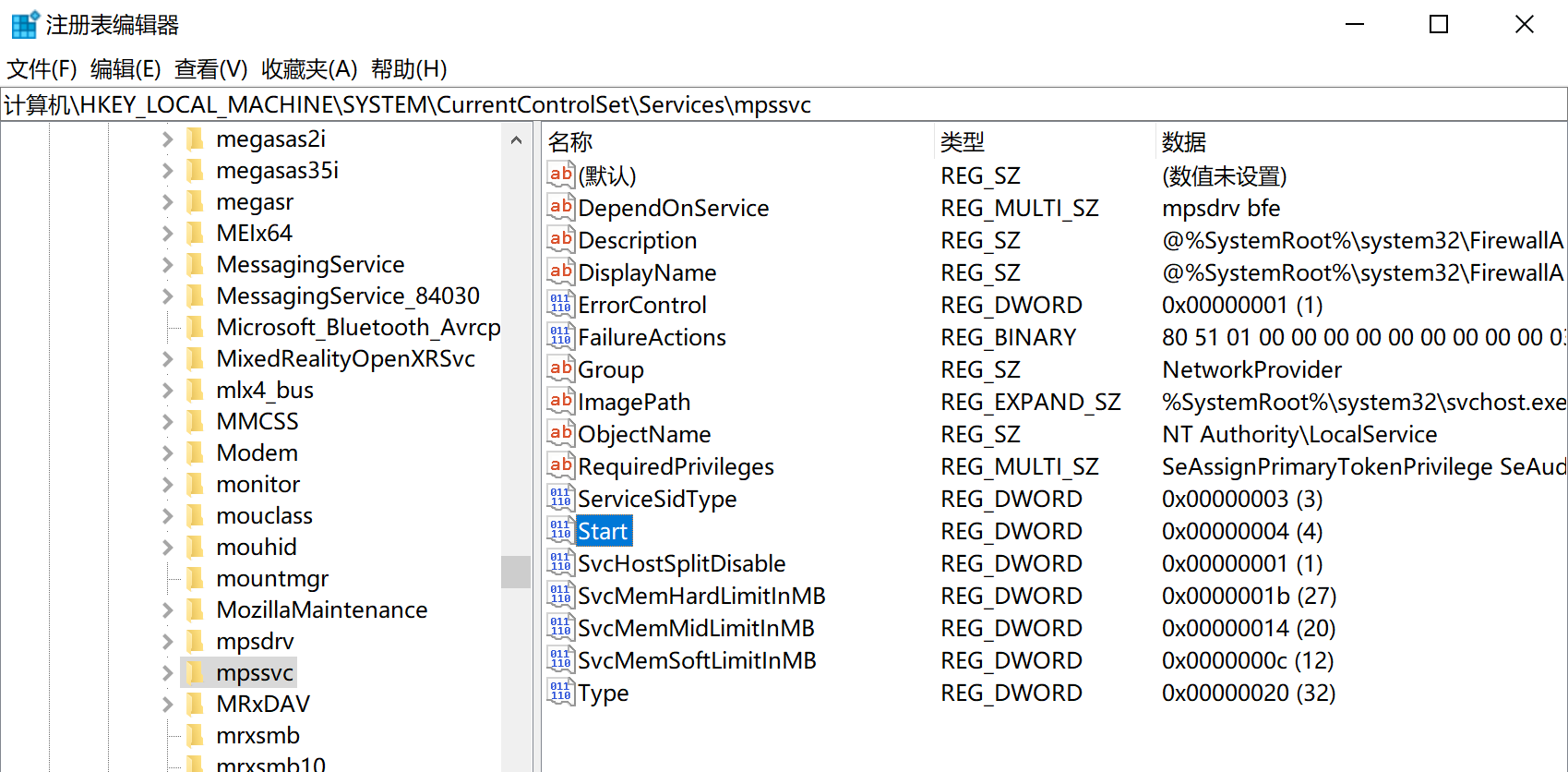
Task: Click the string icon beside DisplayName
Action: click(x=560, y=271)
